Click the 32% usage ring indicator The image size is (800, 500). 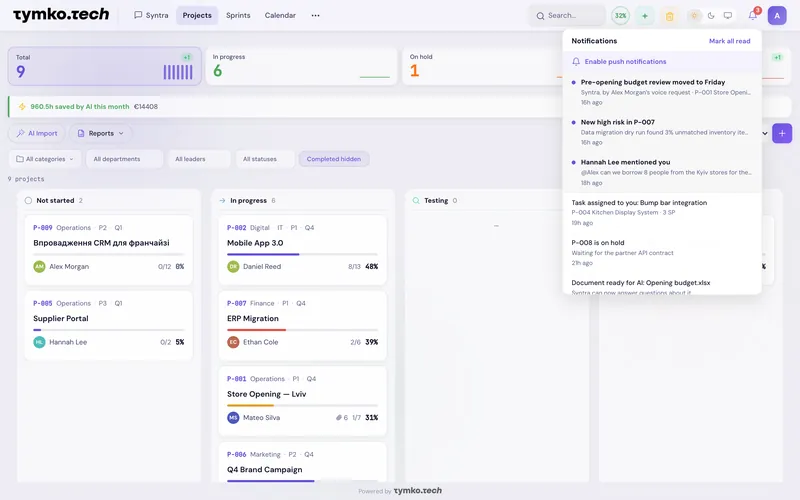620,15
